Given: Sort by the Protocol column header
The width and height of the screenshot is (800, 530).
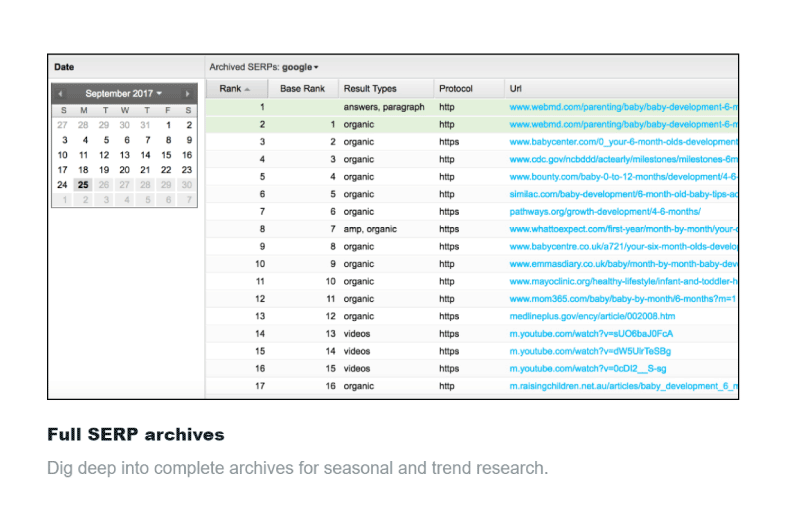Looking at the screenshot, I should tap(468, 89).
